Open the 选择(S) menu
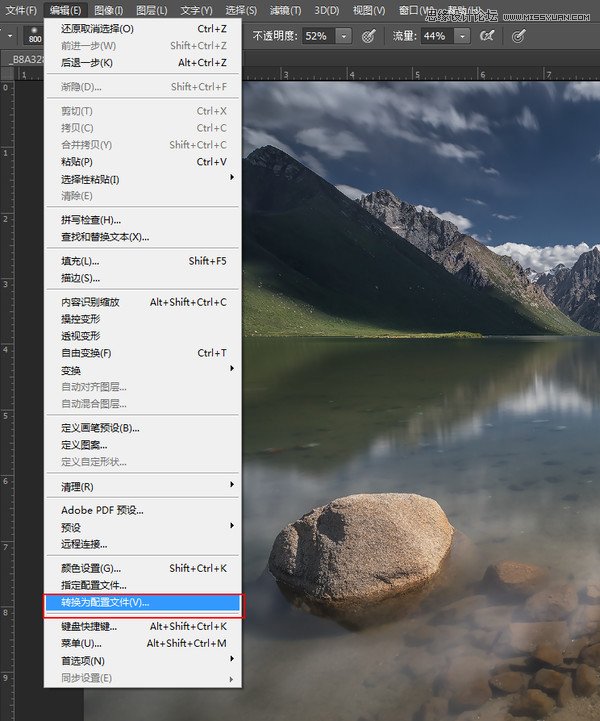Screen dimensions: 600x721 click(241, 10)
